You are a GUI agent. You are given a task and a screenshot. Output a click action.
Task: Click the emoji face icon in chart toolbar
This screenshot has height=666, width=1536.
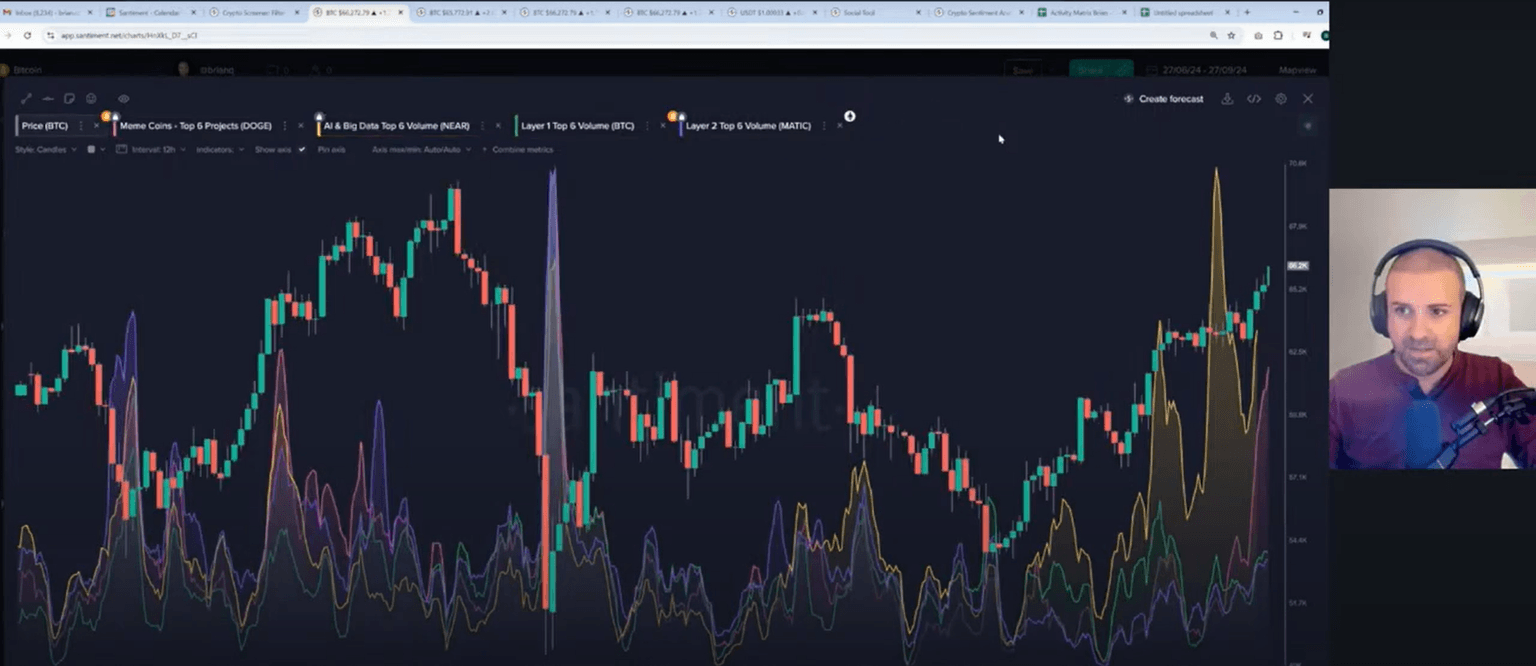(91, 99)
